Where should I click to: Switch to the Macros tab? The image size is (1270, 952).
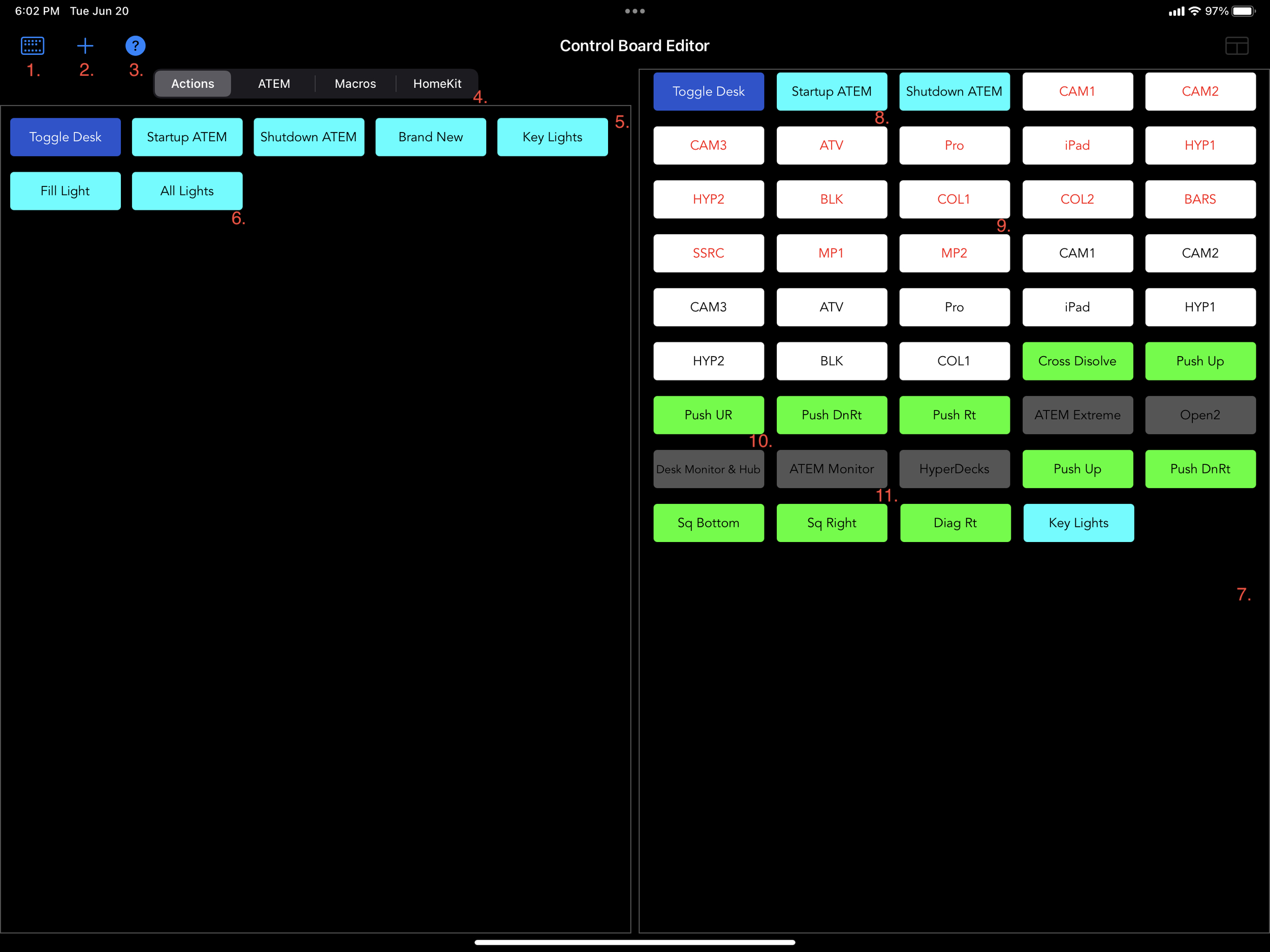pos(355,84)
